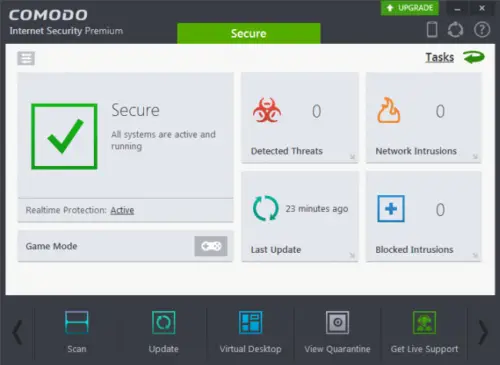This screenshot has height=365, width=500.
Task: Click the red biohazard threats icon
Action: tap(267, 110)
